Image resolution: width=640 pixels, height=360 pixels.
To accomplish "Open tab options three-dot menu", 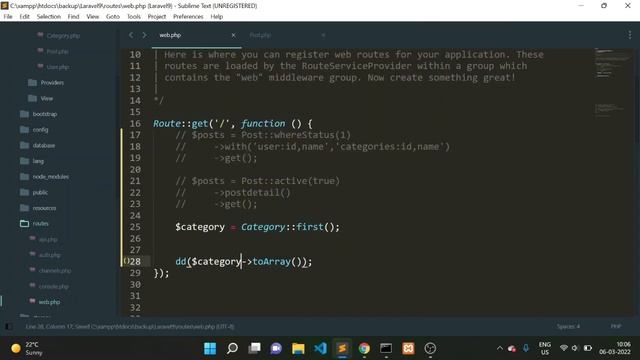I will (630, 35).
